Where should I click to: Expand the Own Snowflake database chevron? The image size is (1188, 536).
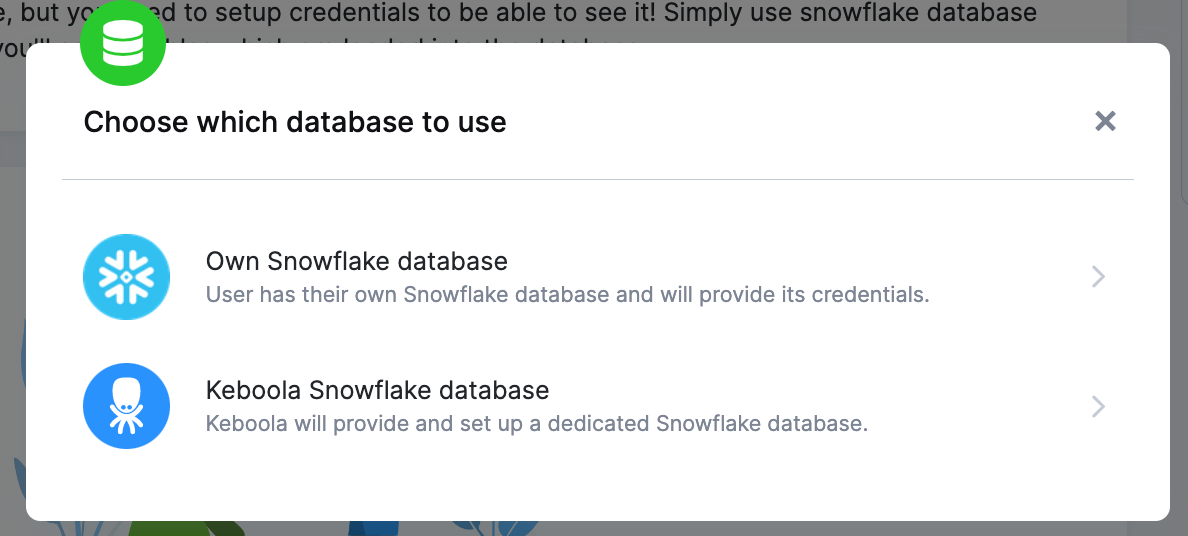(x=1098, y=277)
